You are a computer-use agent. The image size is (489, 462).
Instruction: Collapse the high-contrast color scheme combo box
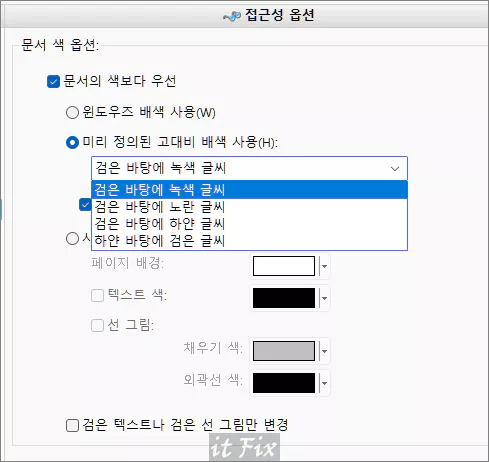395,168
